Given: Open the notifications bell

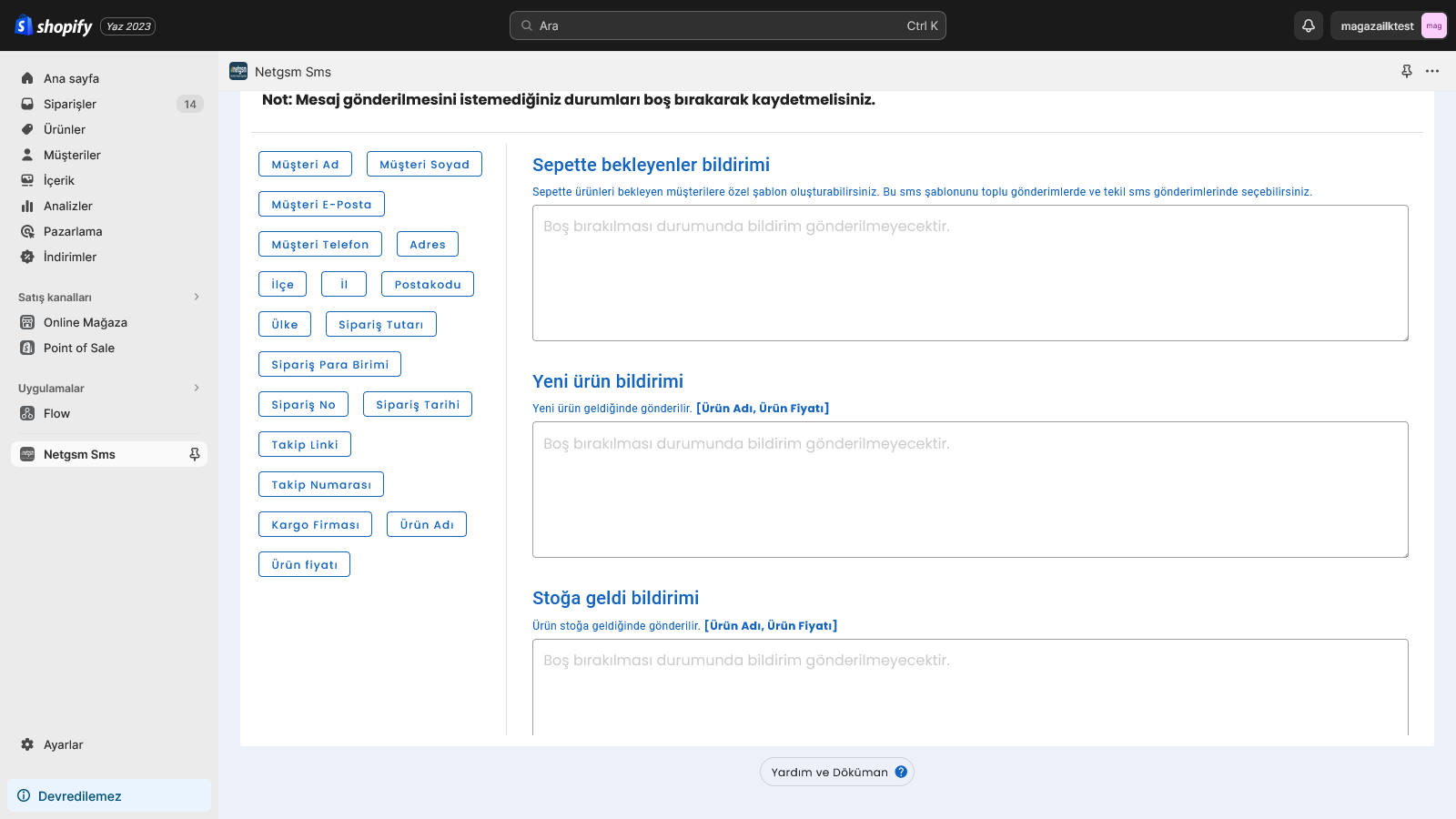Looking at the screenshot, I should (x=1309, y=25).
